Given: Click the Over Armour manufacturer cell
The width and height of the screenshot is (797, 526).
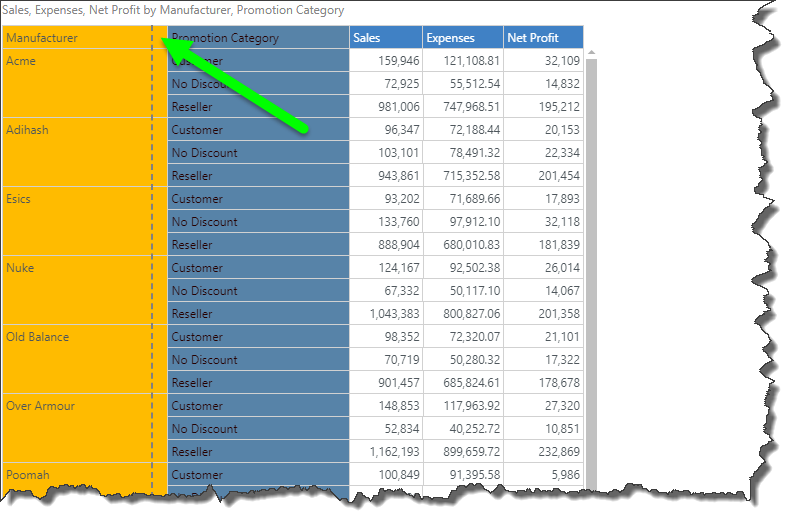Looking at the screenshot, I should click(40, 406).
